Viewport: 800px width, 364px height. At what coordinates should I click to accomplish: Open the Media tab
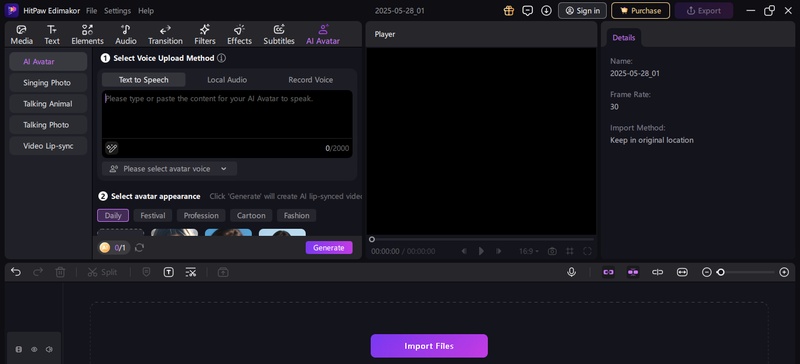pos(21,35)
